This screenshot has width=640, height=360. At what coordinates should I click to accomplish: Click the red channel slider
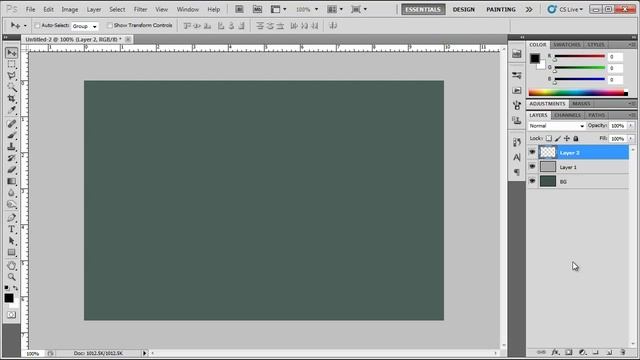coord(580,56)
